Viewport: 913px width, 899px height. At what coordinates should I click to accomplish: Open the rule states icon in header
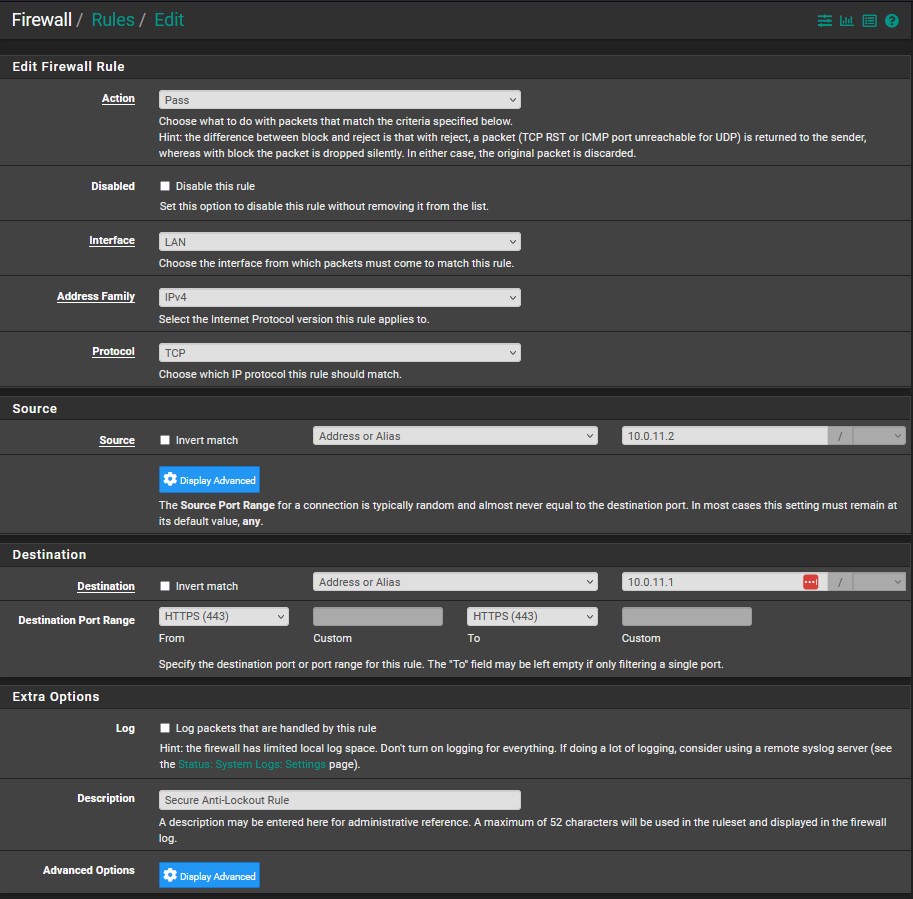tap(823, 20)
